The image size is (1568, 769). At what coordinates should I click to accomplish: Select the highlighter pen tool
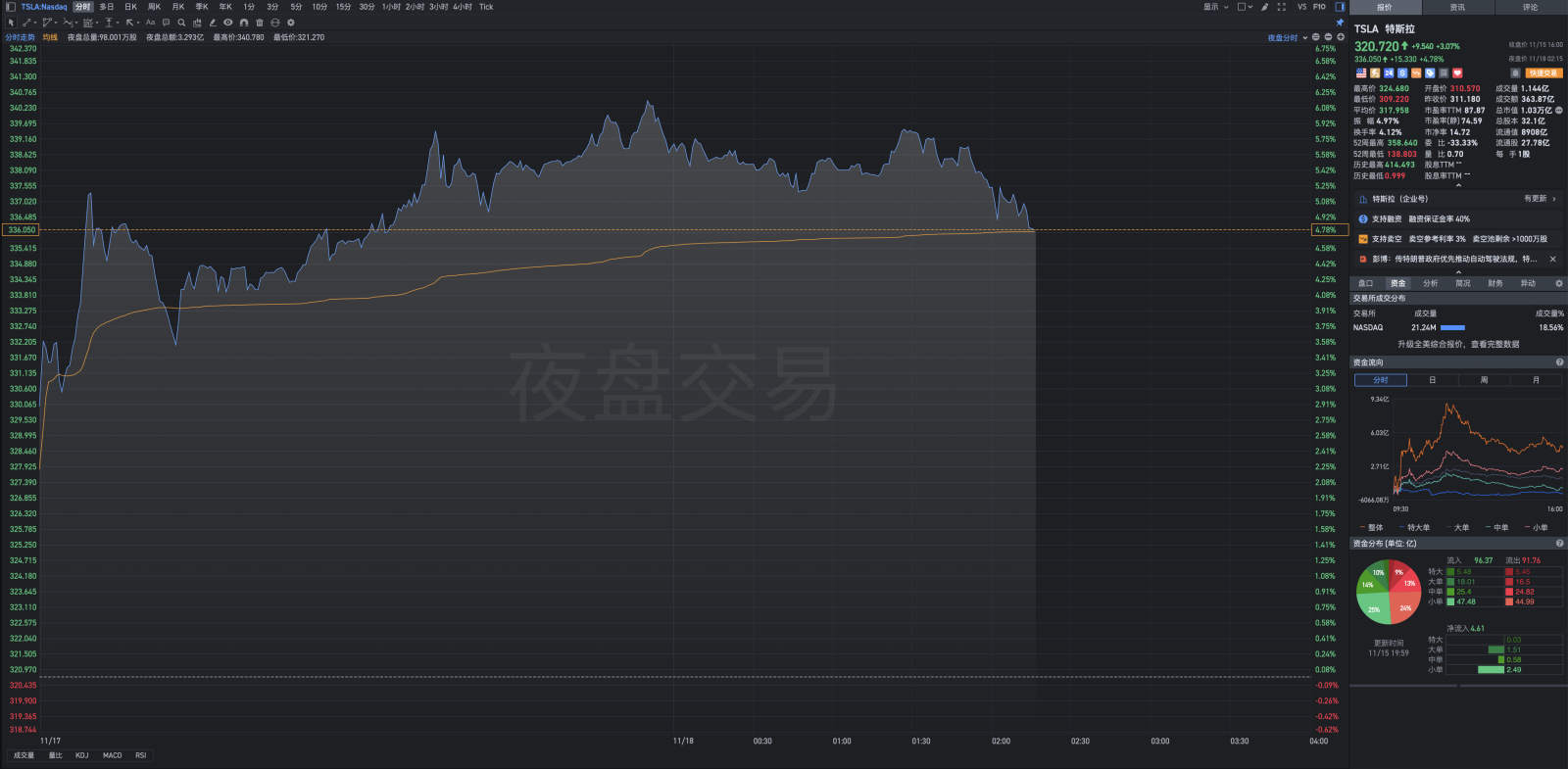click(213, 23)
